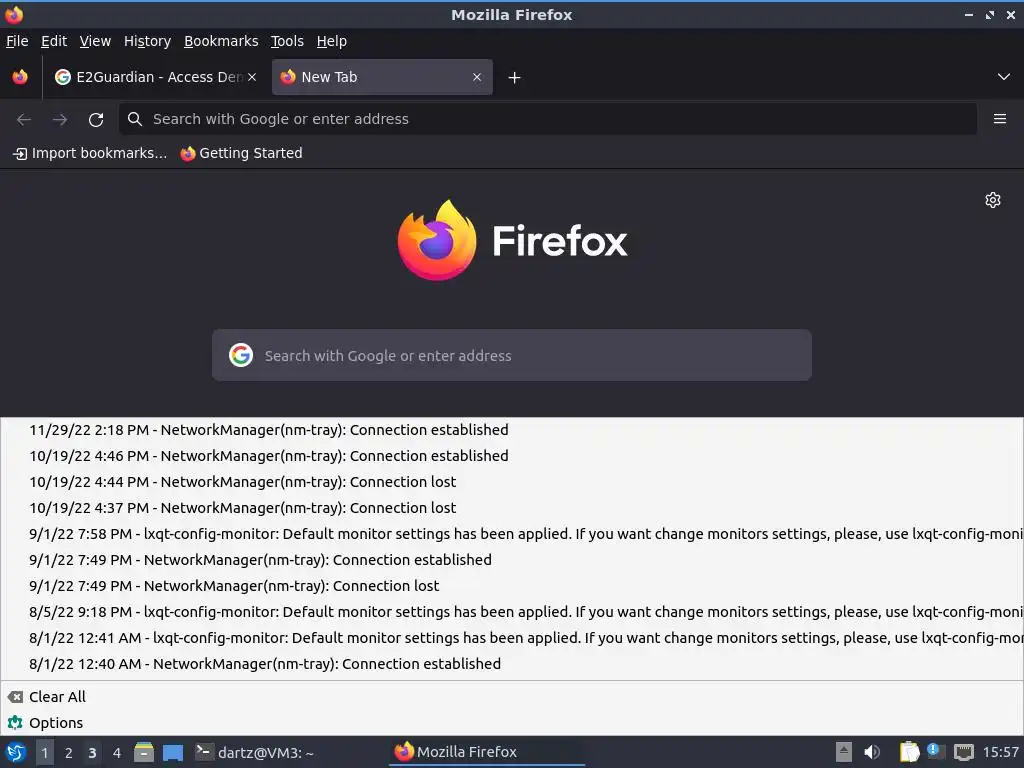
Task: Select 10/19/22 4:46 PM Connection established entry
Action: point(512,456)
